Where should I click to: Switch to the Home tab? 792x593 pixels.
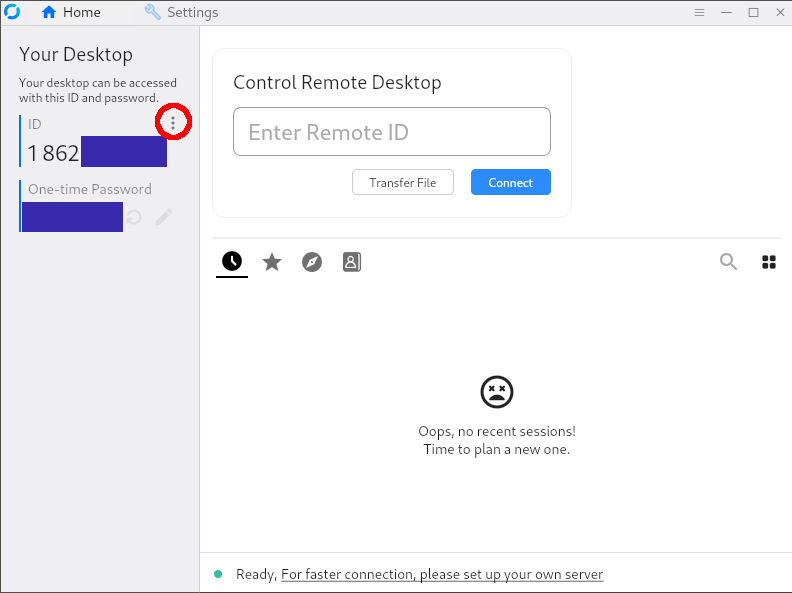pyautogui.click(x=71, y=12)
